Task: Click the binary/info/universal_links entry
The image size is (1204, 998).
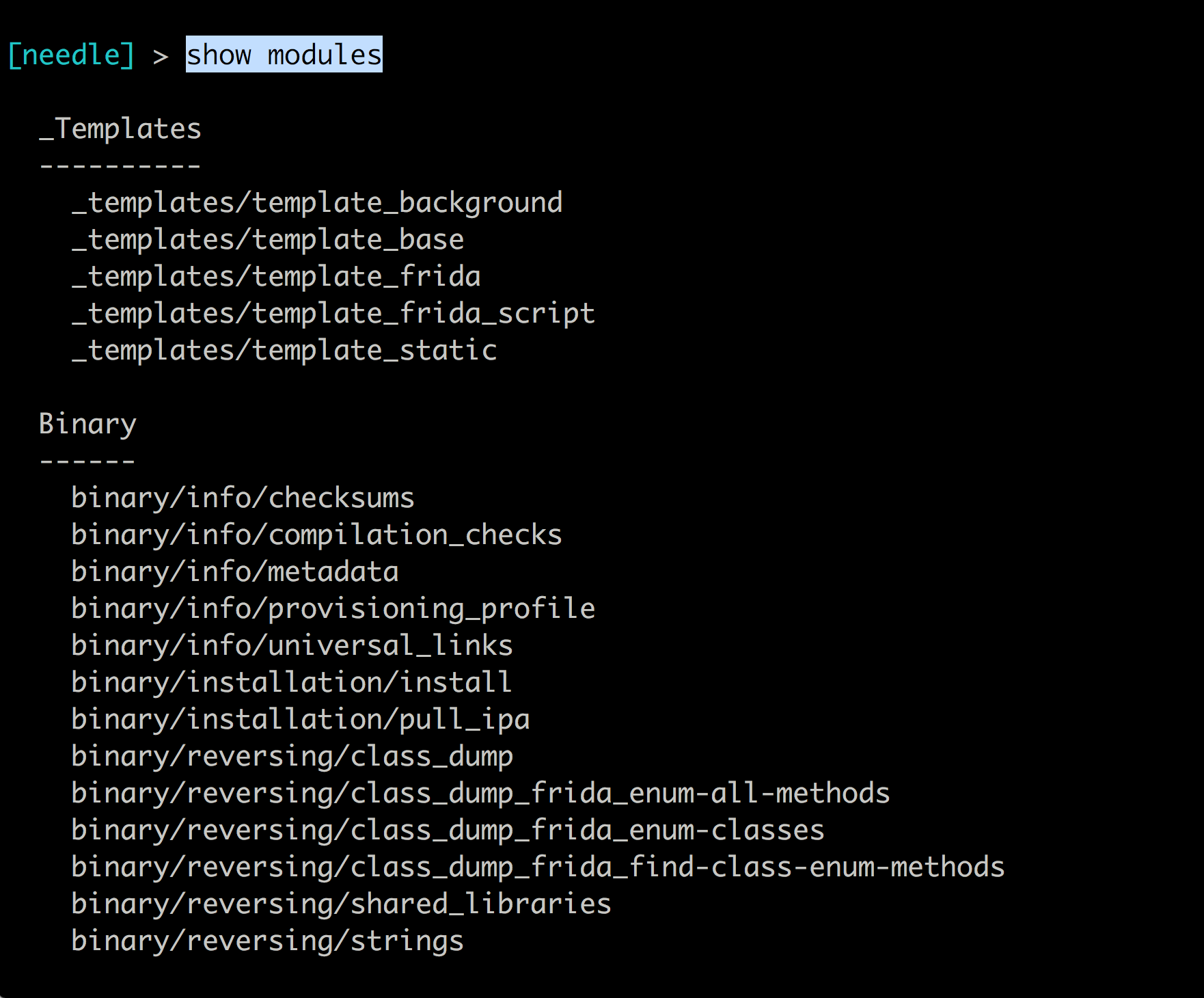Action: click(x=292, y=645)
